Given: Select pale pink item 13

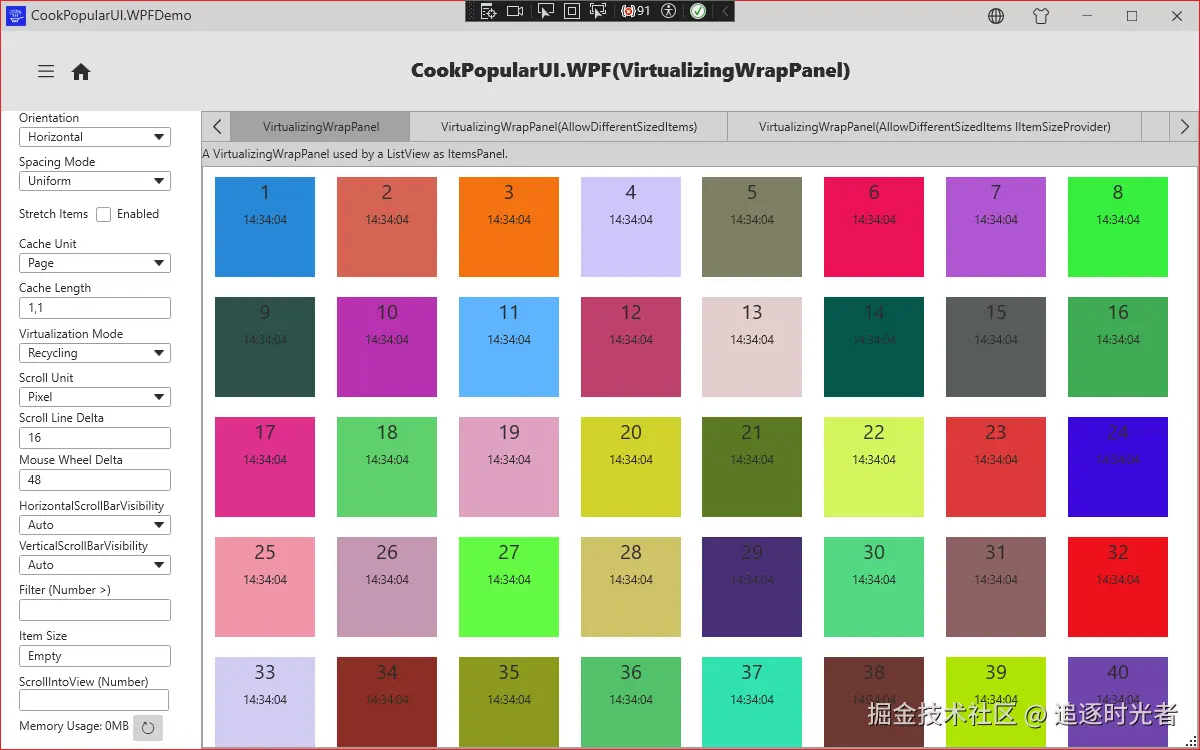Looking at the screenshot, I should pyautogui.click(x=752, y=347).
